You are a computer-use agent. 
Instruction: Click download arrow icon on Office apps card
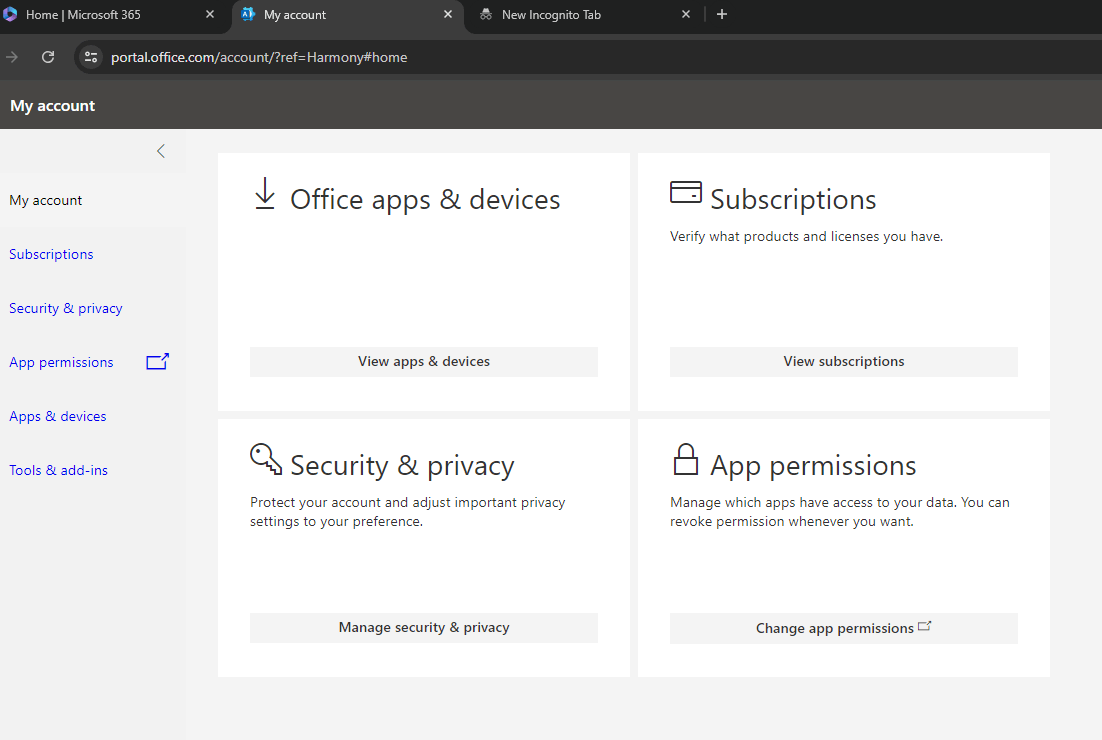[265, 193]
